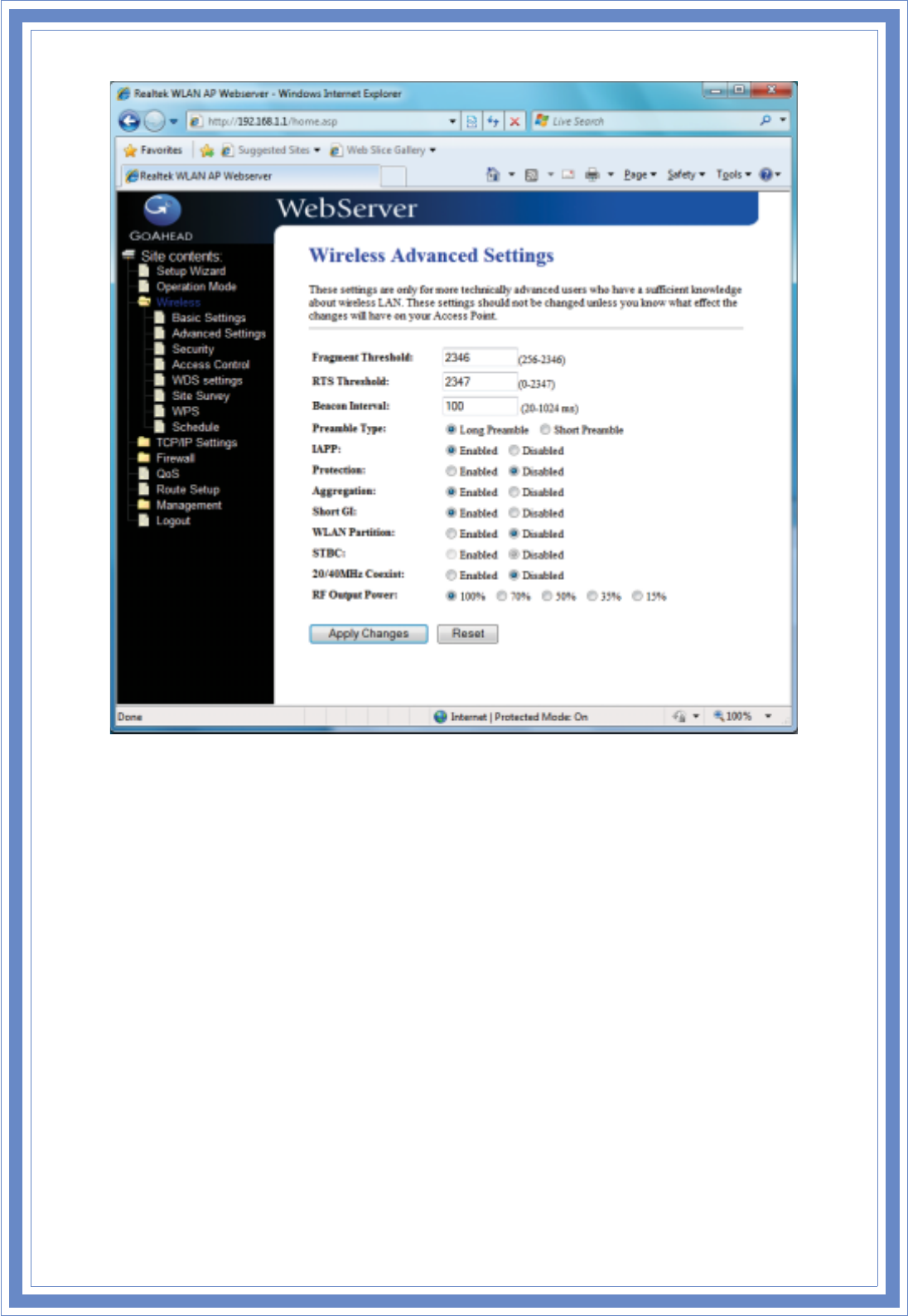The image size is (908, 1316).
Task: Select the Realtek WLAN AP Webserver tab
Action: coord(252,176)
